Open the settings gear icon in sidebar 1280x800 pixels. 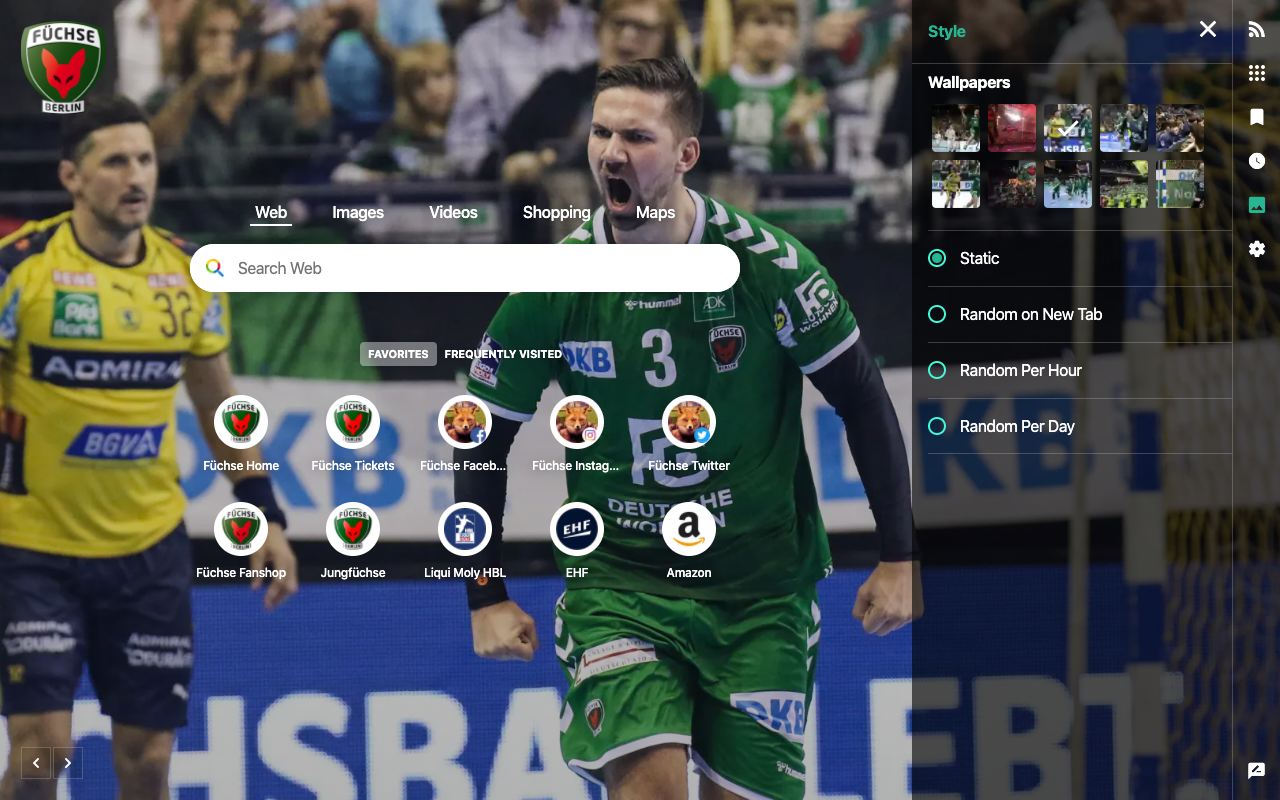pos(1257,249)
